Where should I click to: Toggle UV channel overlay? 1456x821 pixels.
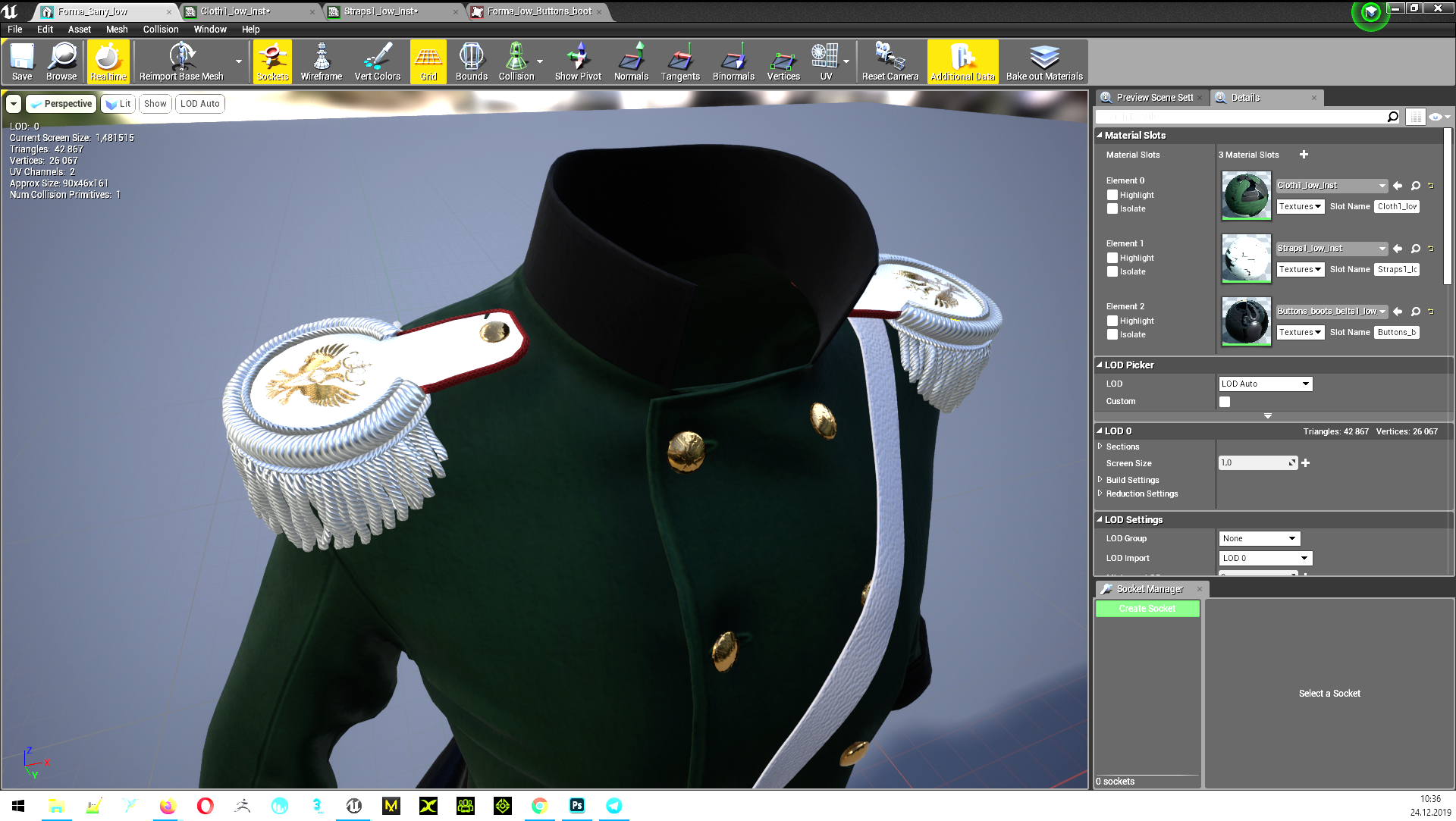coord(826,61)
